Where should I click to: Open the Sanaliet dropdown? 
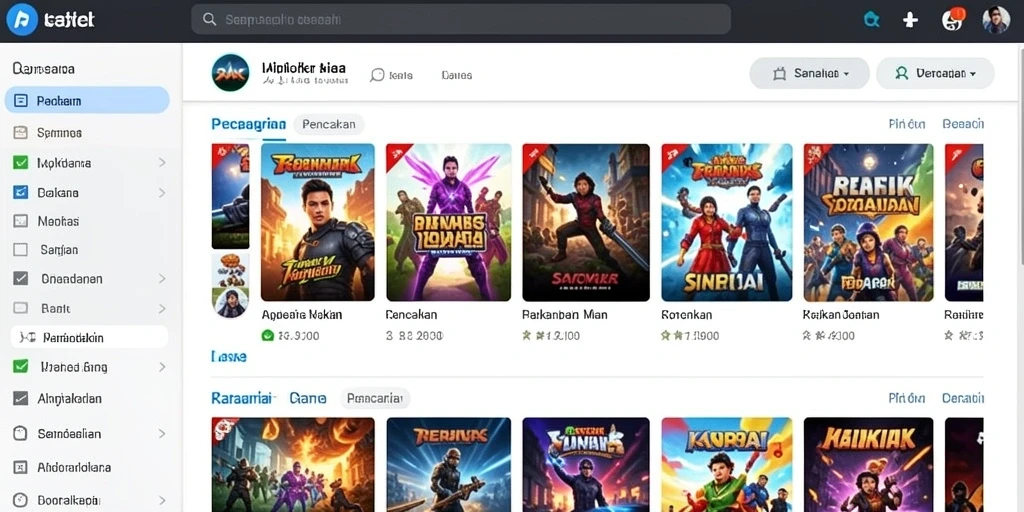(x=809, y=73)
